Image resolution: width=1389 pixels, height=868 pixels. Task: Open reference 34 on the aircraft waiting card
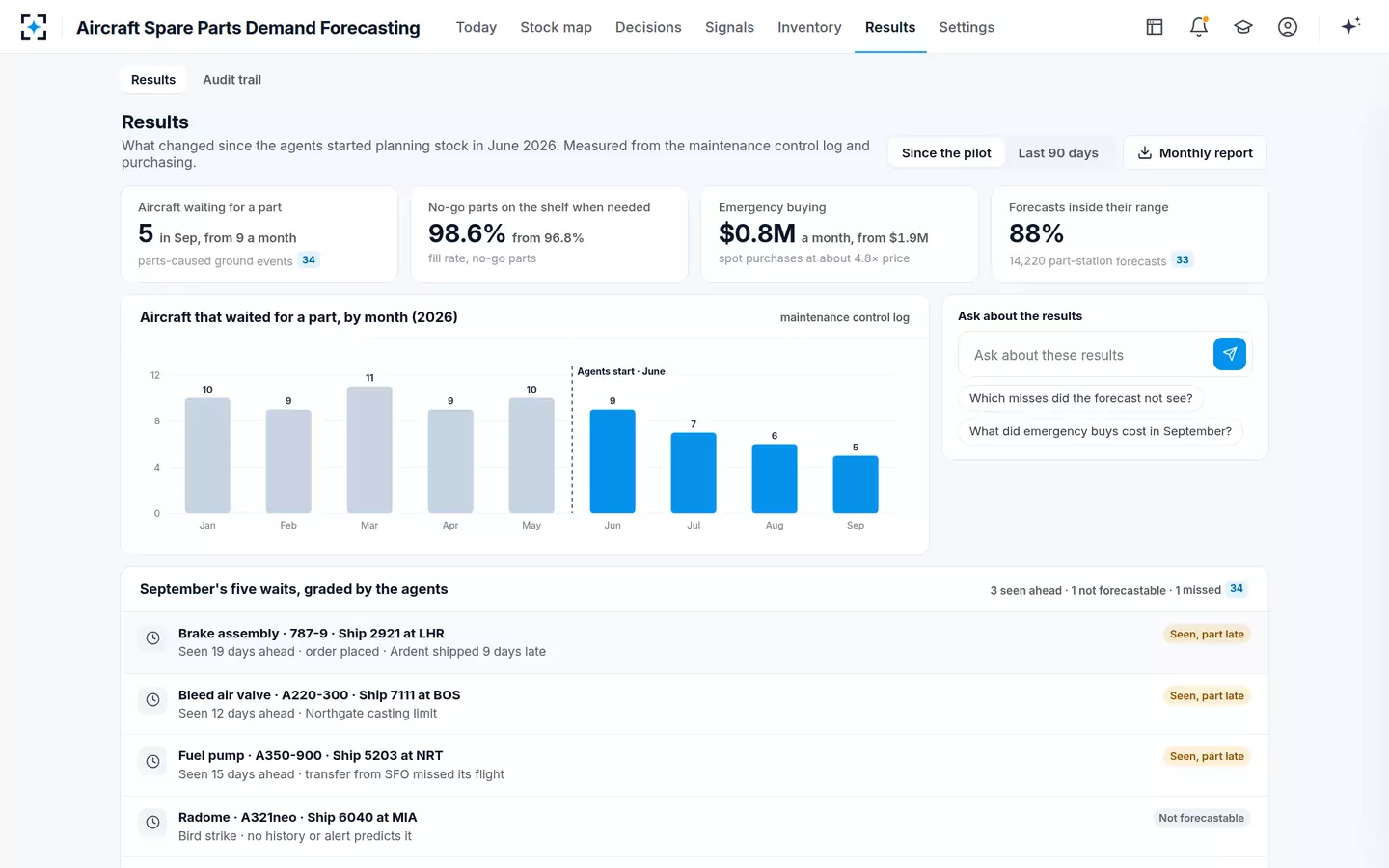(309, 259)
